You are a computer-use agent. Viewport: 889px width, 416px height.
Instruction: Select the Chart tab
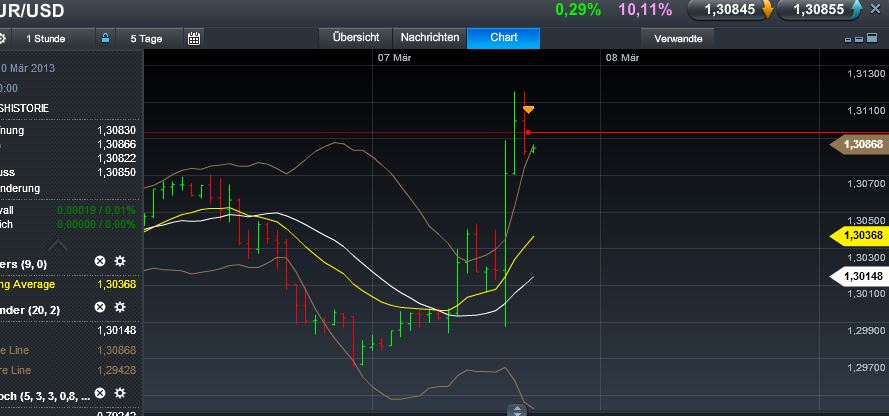tap(503, 38)
